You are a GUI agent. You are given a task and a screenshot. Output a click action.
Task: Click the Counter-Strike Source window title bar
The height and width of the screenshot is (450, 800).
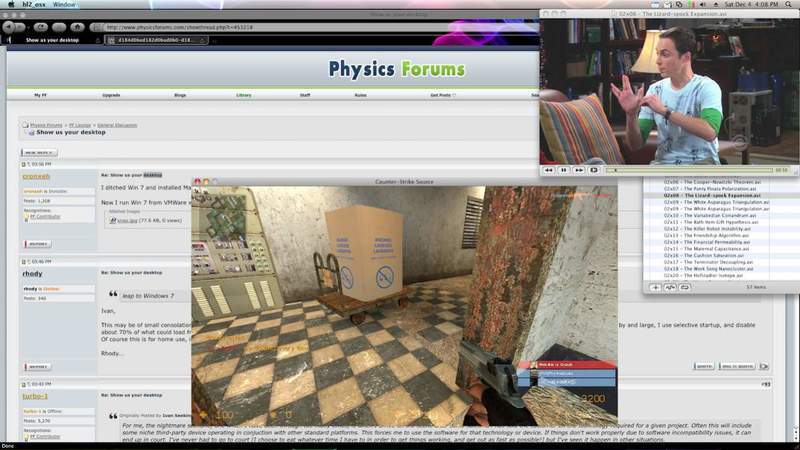coord(404,182)
